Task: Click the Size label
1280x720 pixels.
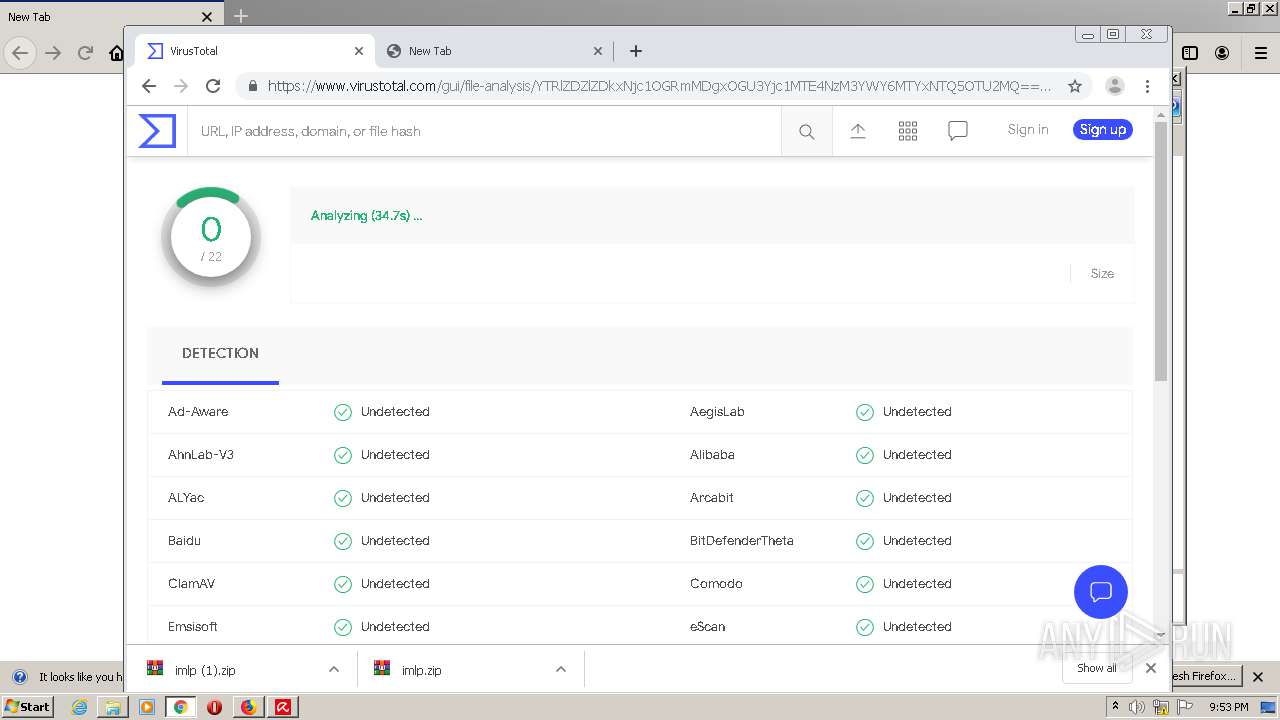Action: pyautogui.click(x=1102, y=273)
